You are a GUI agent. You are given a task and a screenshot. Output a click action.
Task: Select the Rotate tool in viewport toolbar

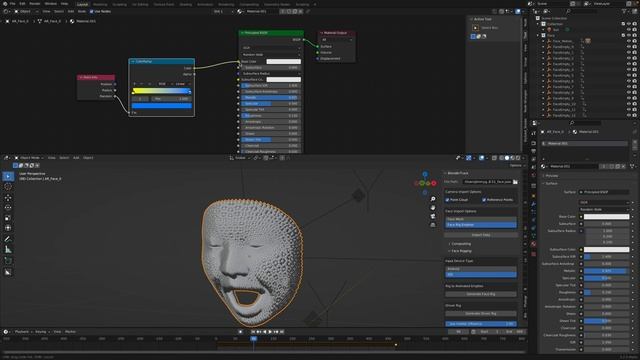[x=8, y=208]
